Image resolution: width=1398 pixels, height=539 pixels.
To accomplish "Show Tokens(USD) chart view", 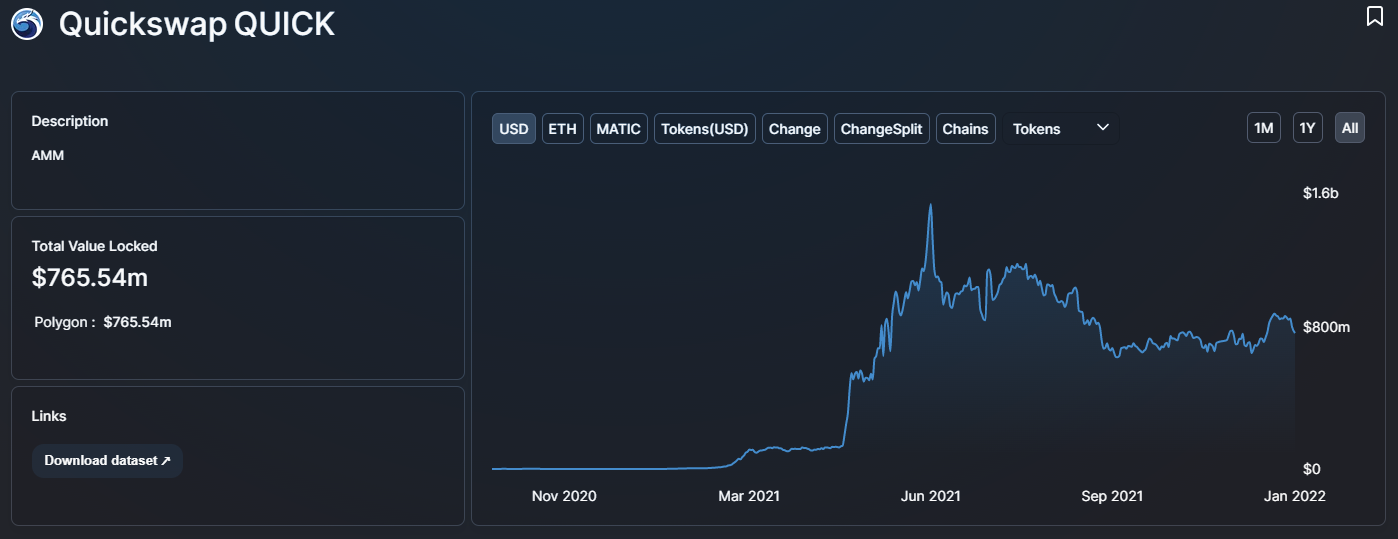I will pos(705,129).
